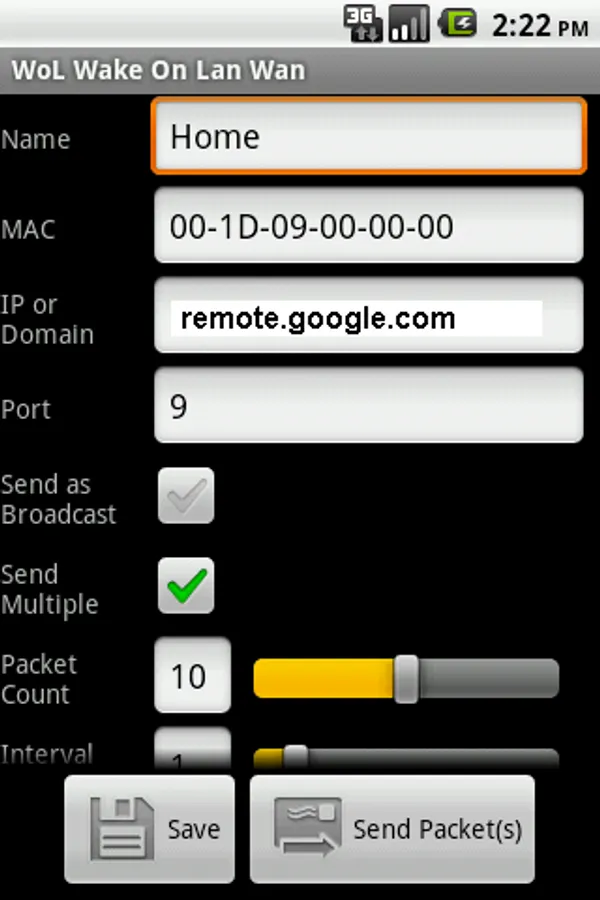Viewport: 600px width, 900px height.
Task: Click the Save button label
Action: (x=193, y=829)
